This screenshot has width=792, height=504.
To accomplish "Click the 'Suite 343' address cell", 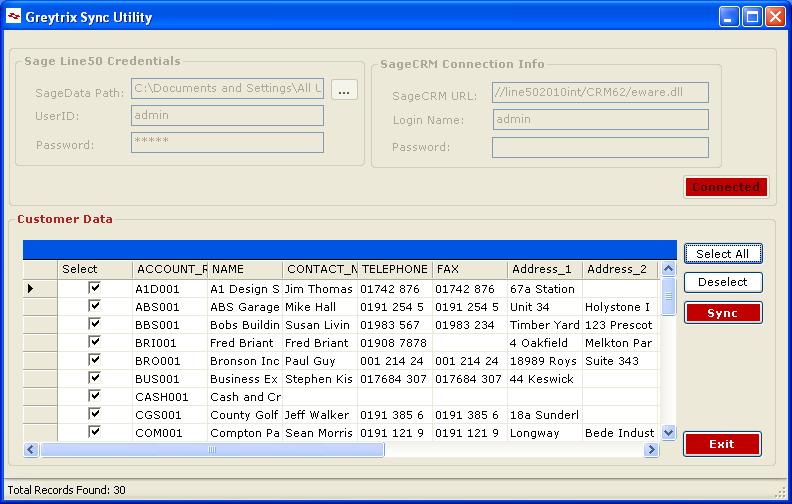I will (620, 361).
